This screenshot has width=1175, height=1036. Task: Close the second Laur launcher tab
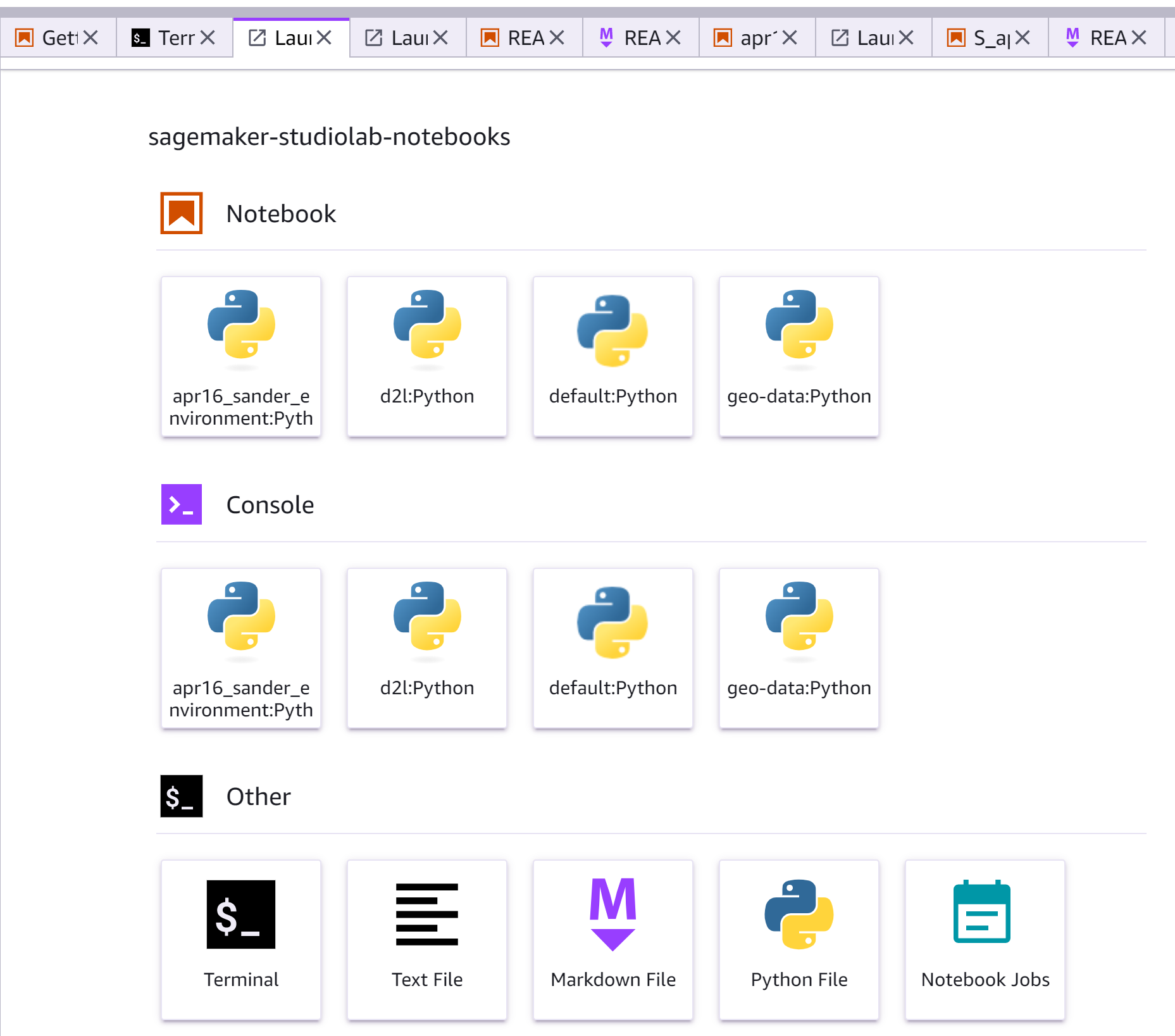click(x=440, y=38)
